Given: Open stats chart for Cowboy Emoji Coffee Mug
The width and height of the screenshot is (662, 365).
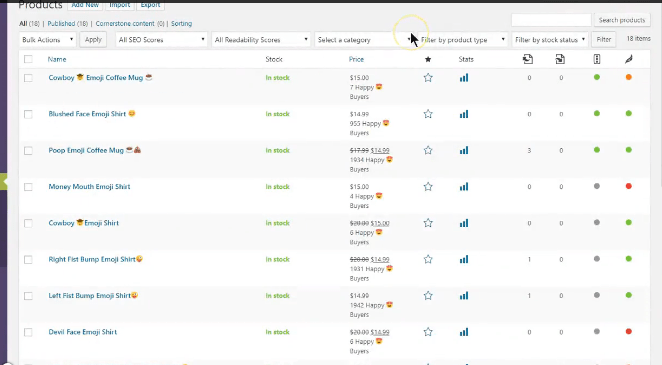Looking at the screenshot, I should (464, 78).
